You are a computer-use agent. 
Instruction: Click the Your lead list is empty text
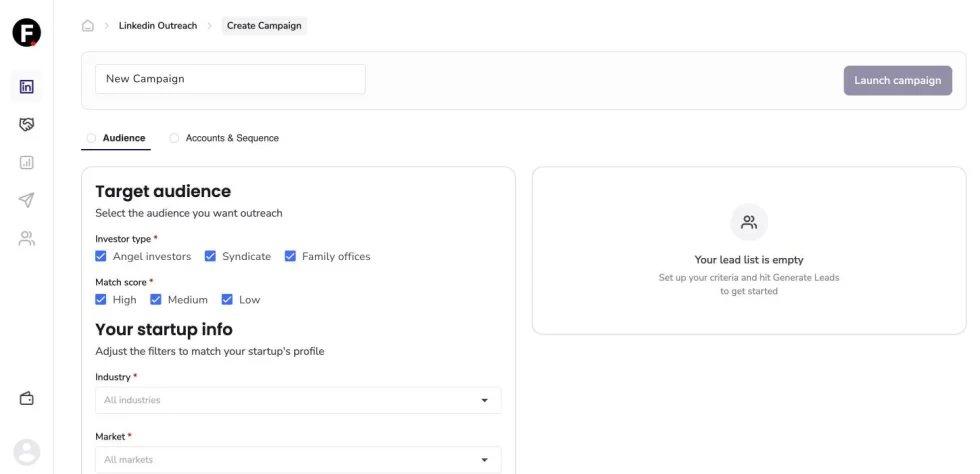[x=749, y=260]
